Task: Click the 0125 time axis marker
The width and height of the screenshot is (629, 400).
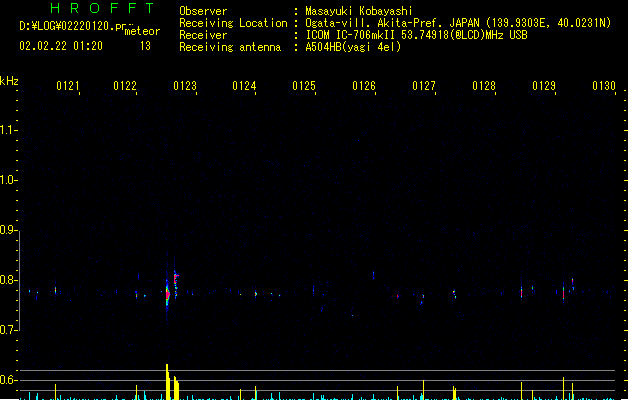Action: click(x=304, y=86)
